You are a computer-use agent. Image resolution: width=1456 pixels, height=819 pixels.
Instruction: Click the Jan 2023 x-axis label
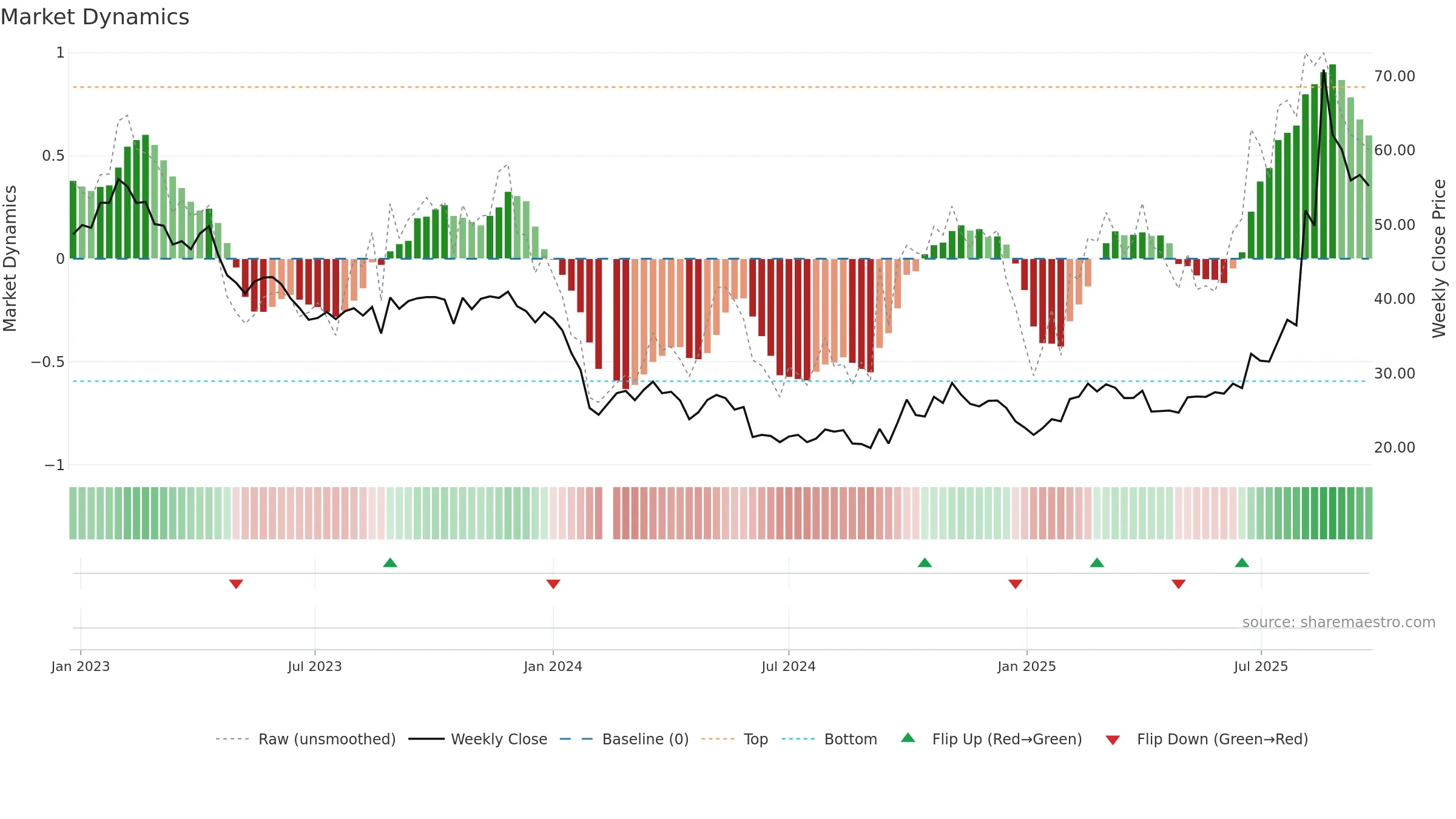pyautogui.click(x=81, y=666)
